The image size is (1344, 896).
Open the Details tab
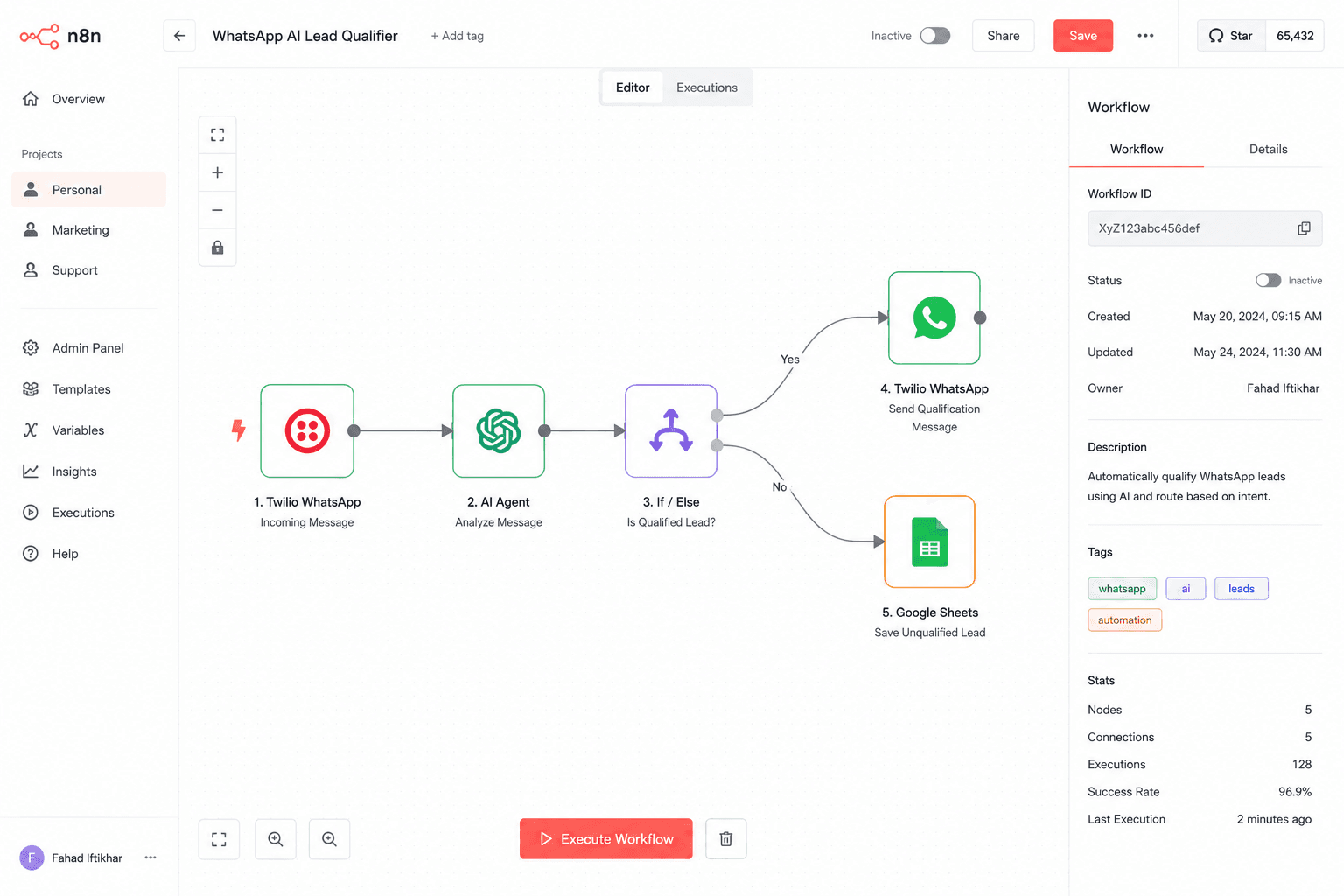click(x=1268, y=149)
